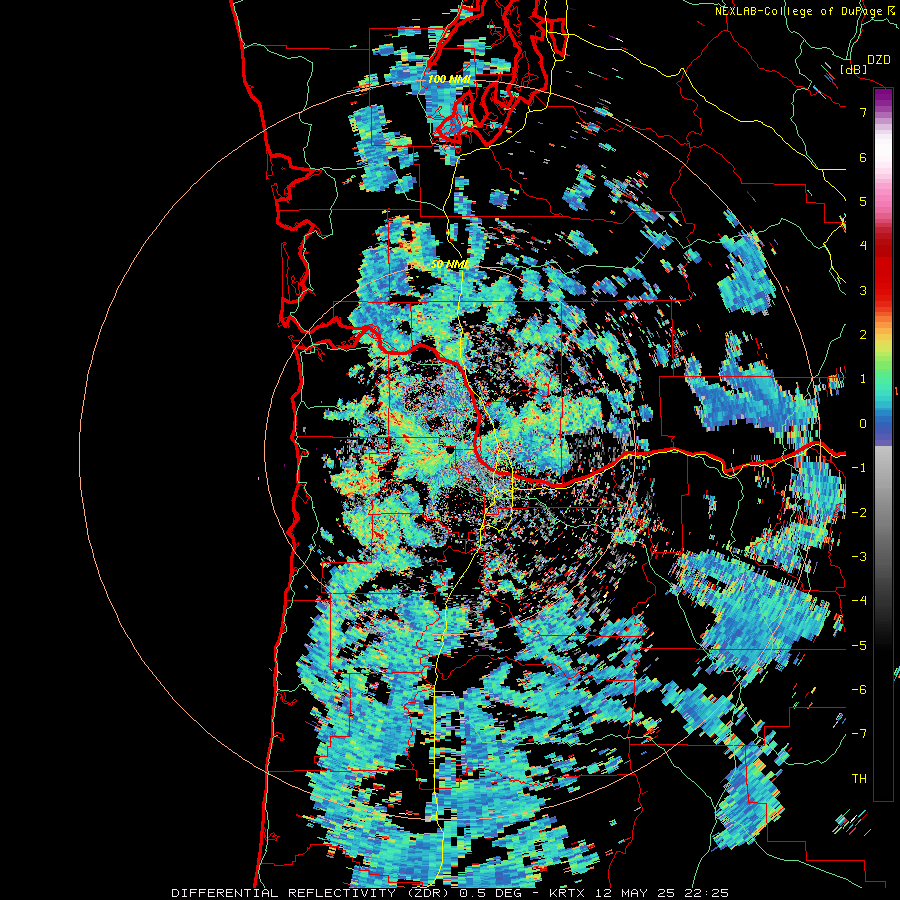Click the -4 value on the dB scale

(859, 601)
